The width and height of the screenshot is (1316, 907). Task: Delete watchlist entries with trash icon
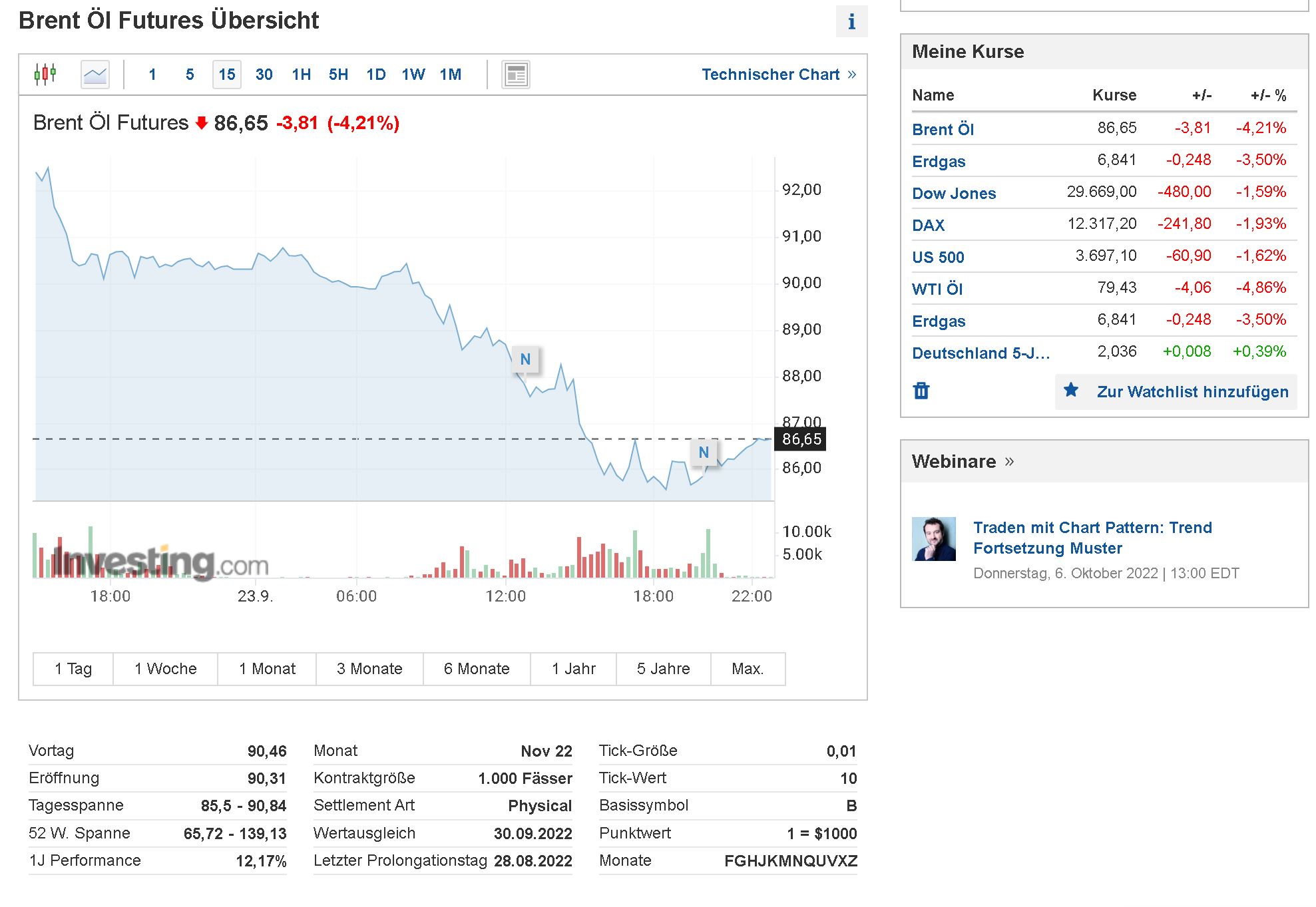click(x=921, y=391)
